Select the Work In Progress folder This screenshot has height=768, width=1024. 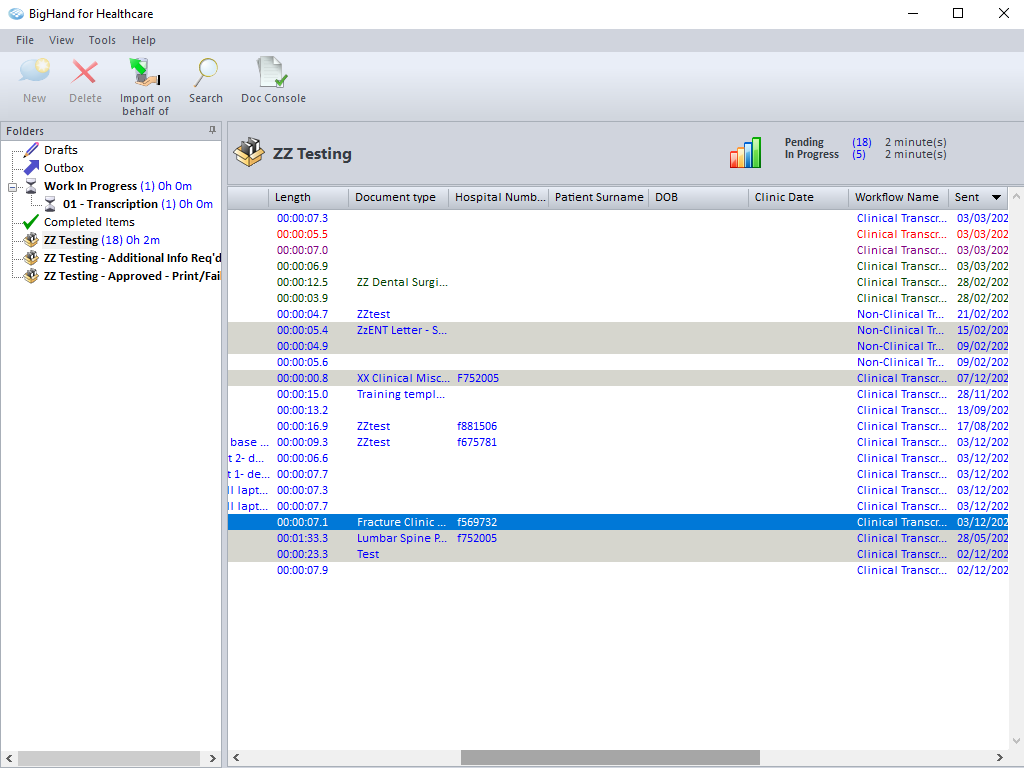click(x=118, y=186)
